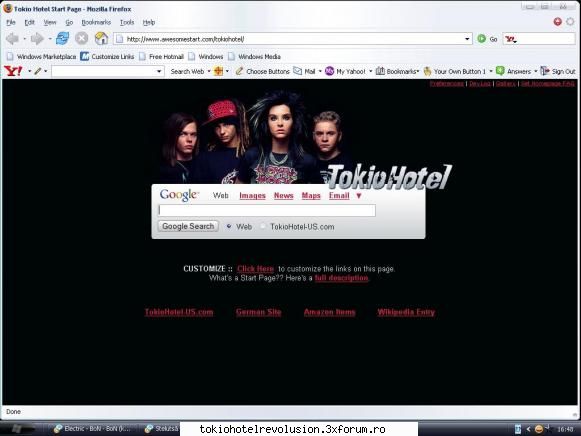Open the Windows bookmark
Viewport: 581px width, 436px height.
coord(206,57)
